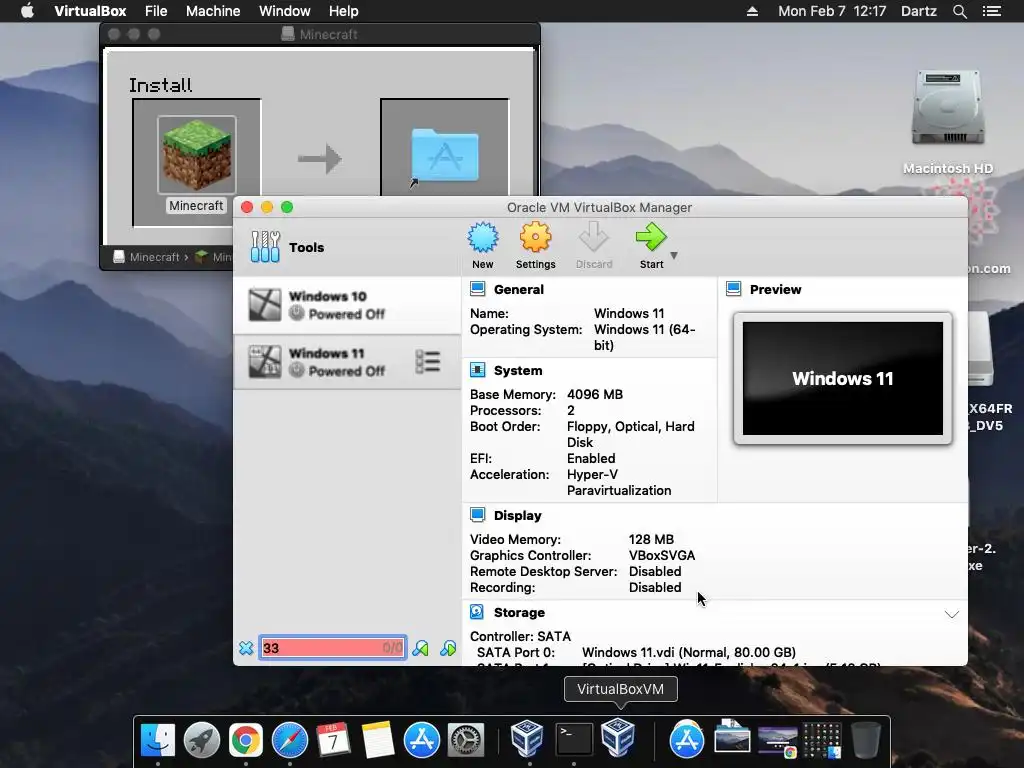
Task: Click the Minecraft path item in window footer
Action: [x=148, y=257]
